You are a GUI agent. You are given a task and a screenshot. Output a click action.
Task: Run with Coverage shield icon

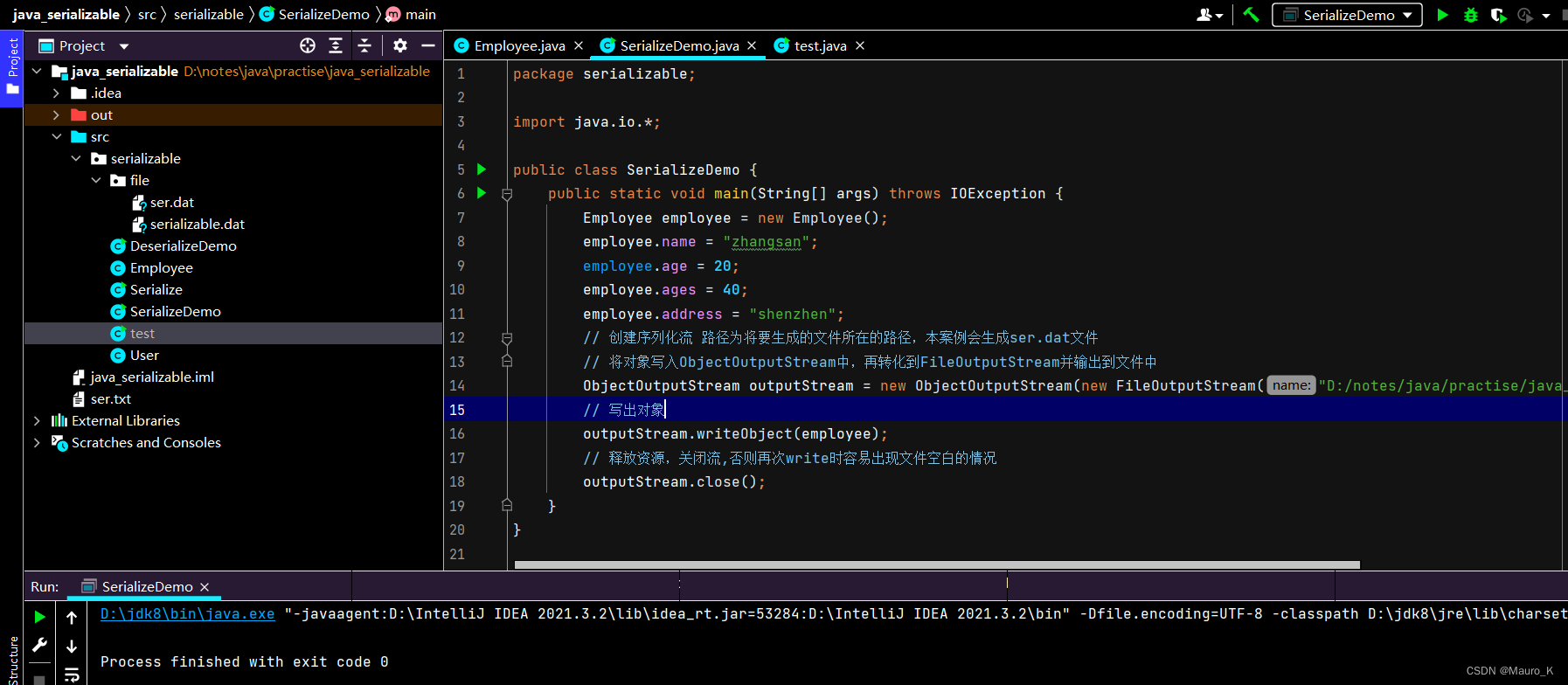[1498, 15]
